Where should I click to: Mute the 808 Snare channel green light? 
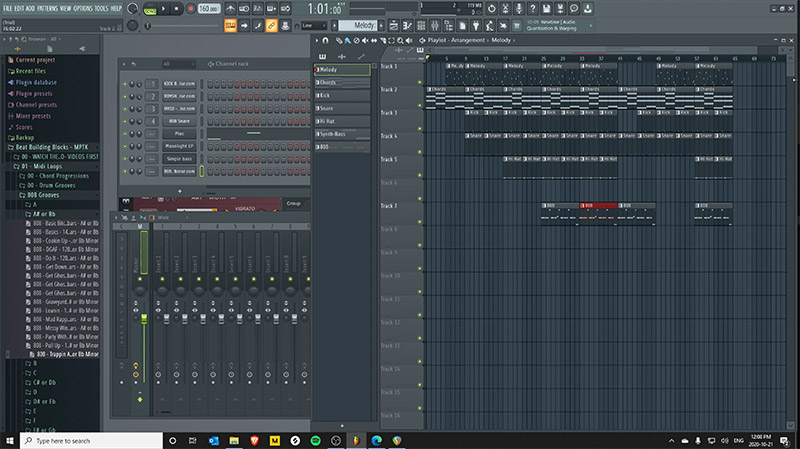pyautogui.click(x=123, y=119)
